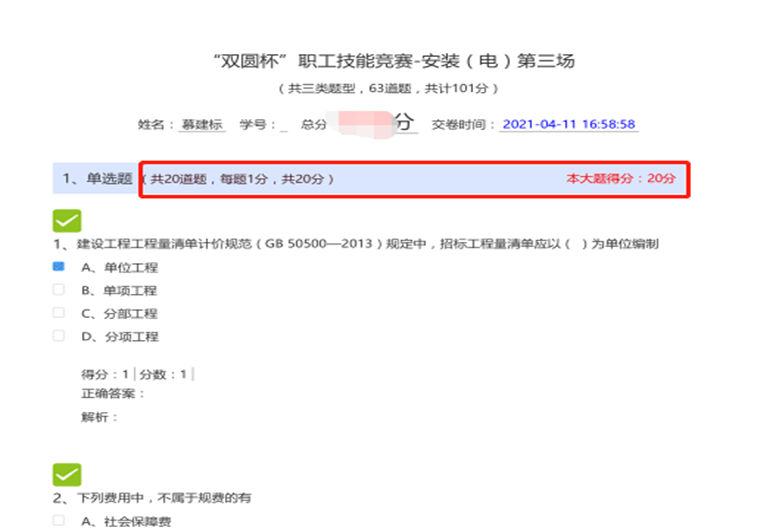Click the 姓名 field showing 慕建标
This screenshot has width=779, height=528.
pos(203,125)
